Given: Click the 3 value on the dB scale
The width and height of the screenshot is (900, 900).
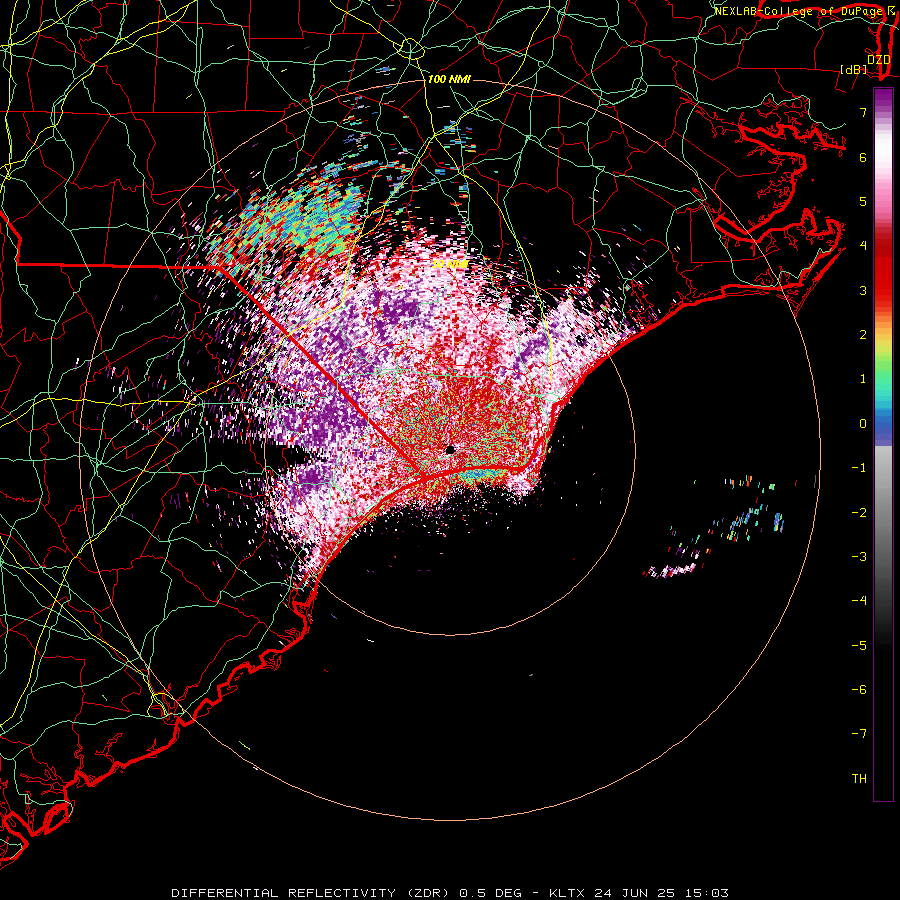Looking at the screenshot, I should coord(863,290).
